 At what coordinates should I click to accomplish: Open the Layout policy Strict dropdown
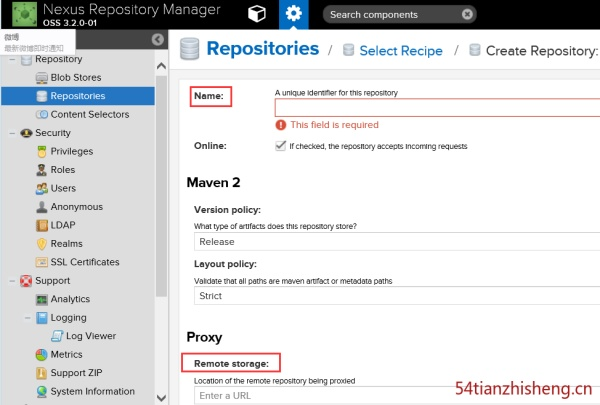[397, 296]
